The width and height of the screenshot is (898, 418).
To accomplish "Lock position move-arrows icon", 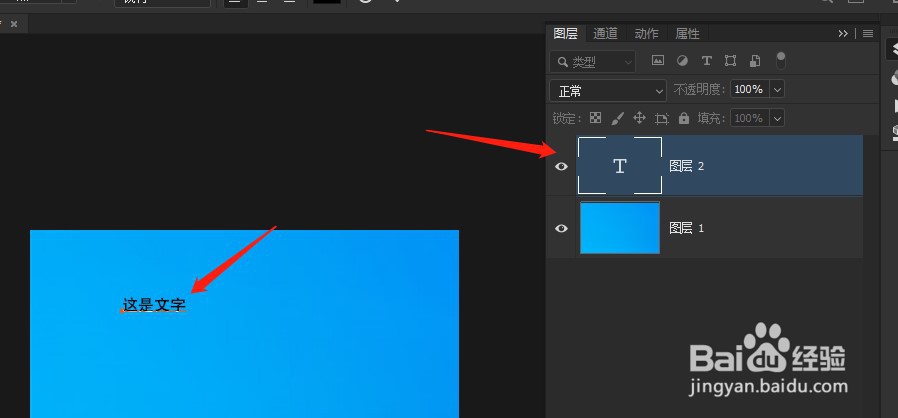I will tap(639, 118).
